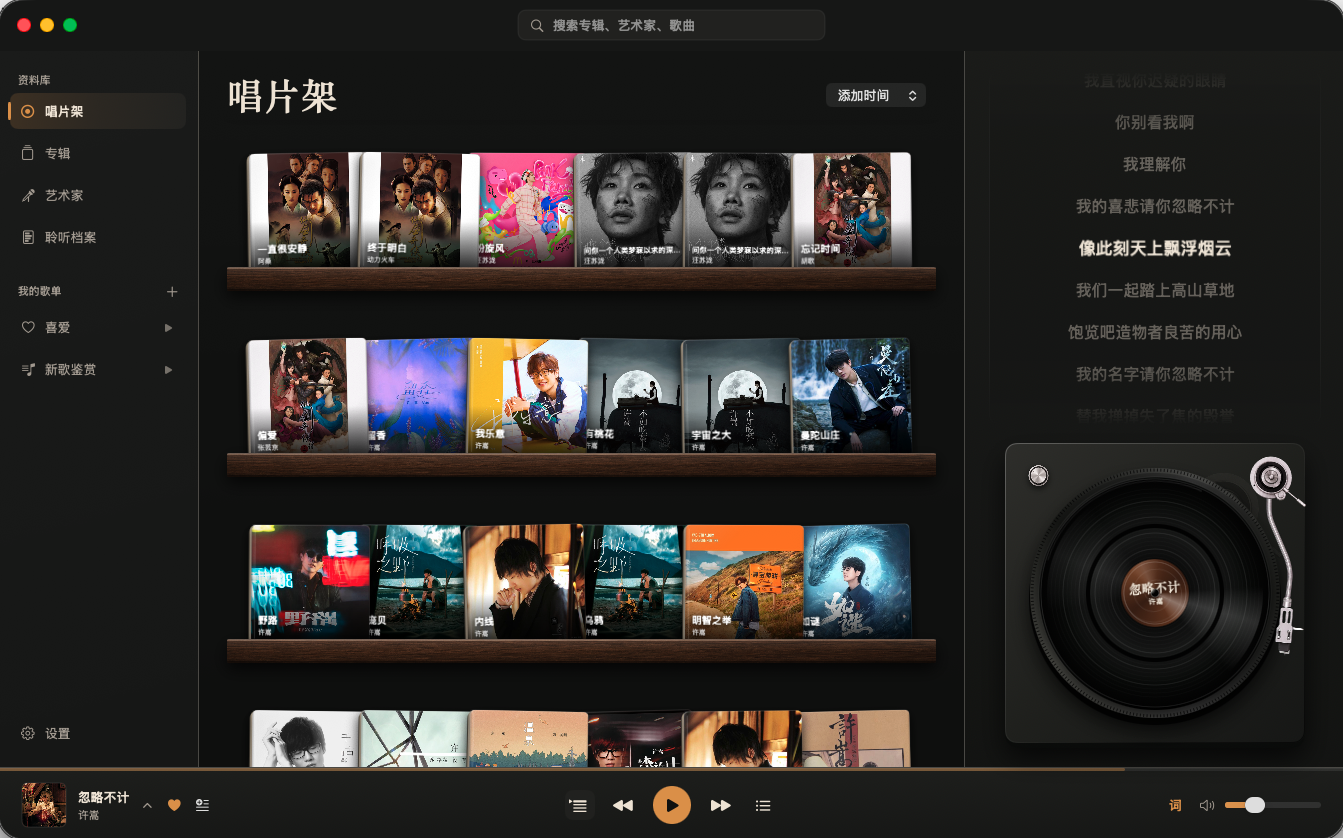The height and width of the screenshot is (838, 1343).
Task: Adjust the volume slider
Action: (x=1272, y=805)
